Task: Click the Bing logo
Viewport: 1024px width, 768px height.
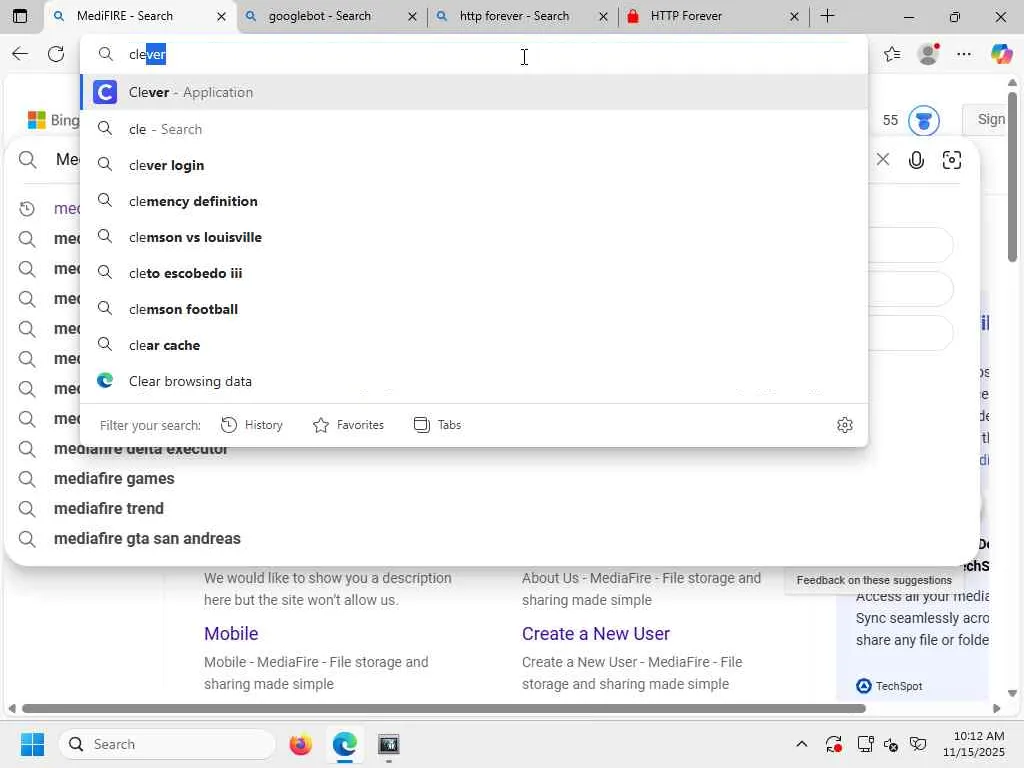Action: [x=54, y=120]
